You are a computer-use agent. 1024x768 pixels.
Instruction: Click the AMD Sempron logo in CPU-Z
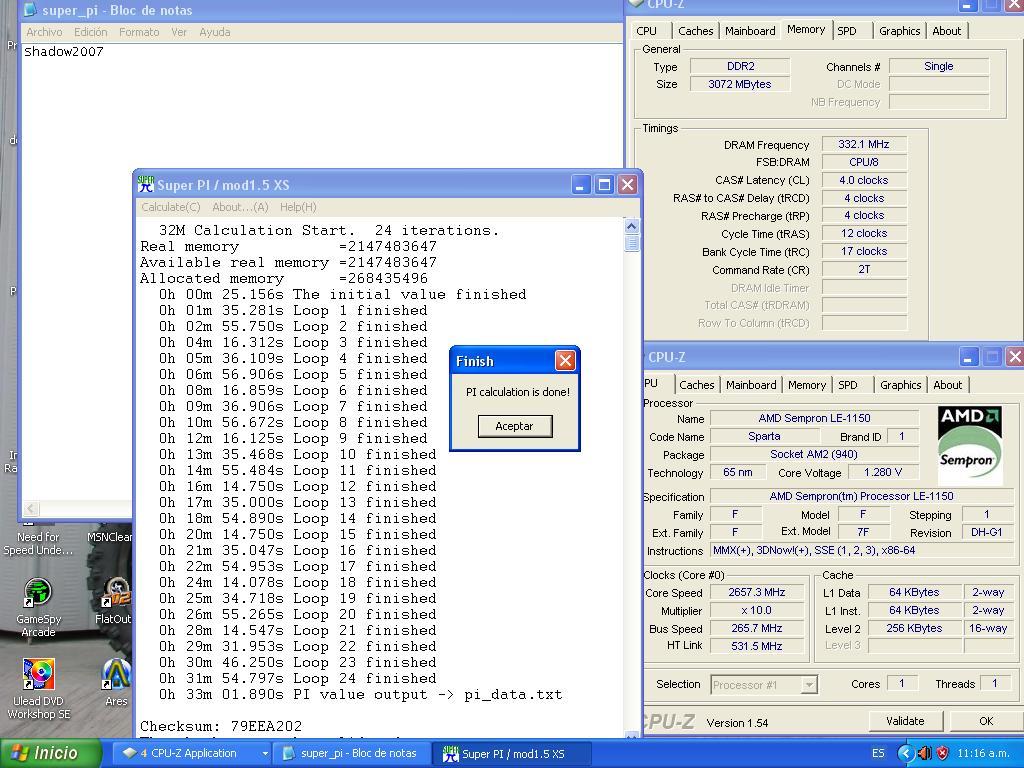969,444
